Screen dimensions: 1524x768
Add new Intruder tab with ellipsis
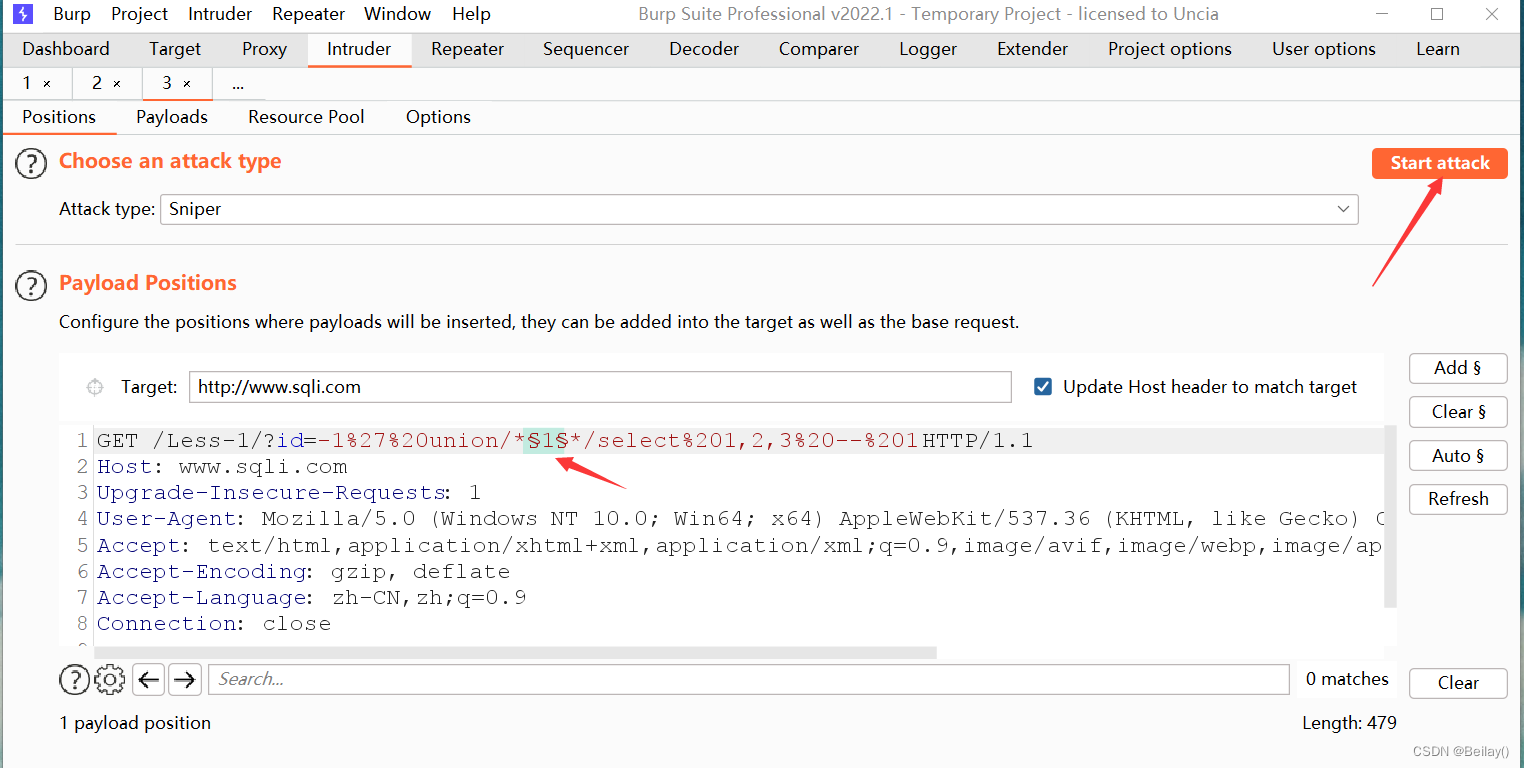point(238,84)
